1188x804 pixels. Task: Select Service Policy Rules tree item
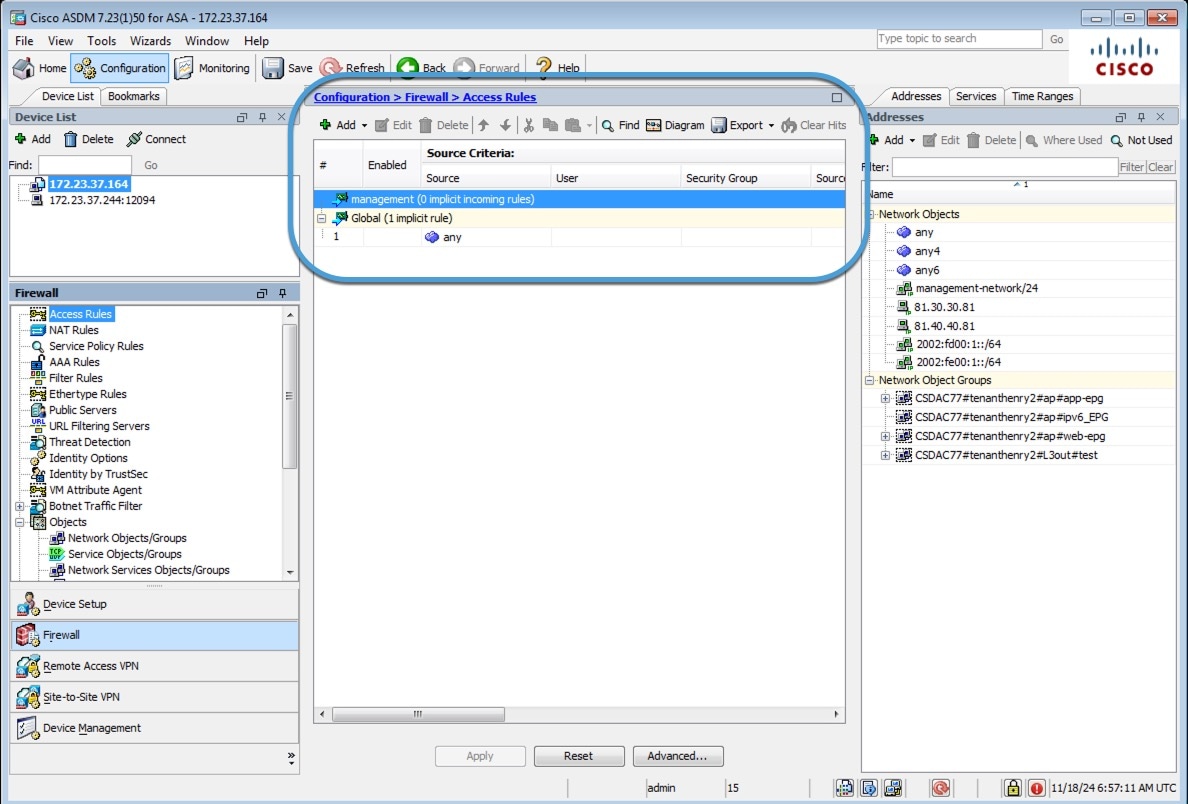96,346
